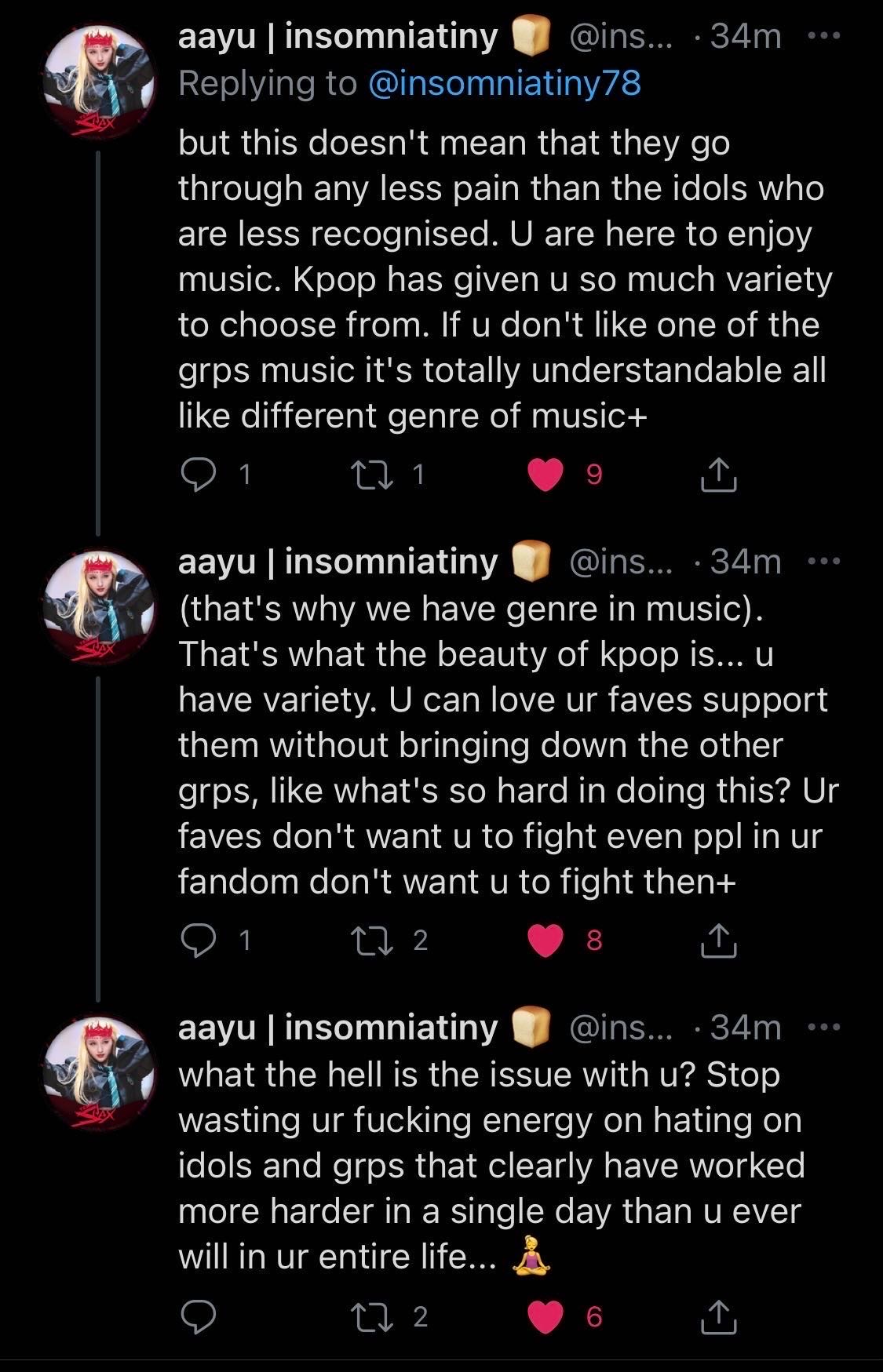The height and width of the screenshot is (1372, 883).
Task: Unlike the second tweet with 8 likes
Action: 546,940
